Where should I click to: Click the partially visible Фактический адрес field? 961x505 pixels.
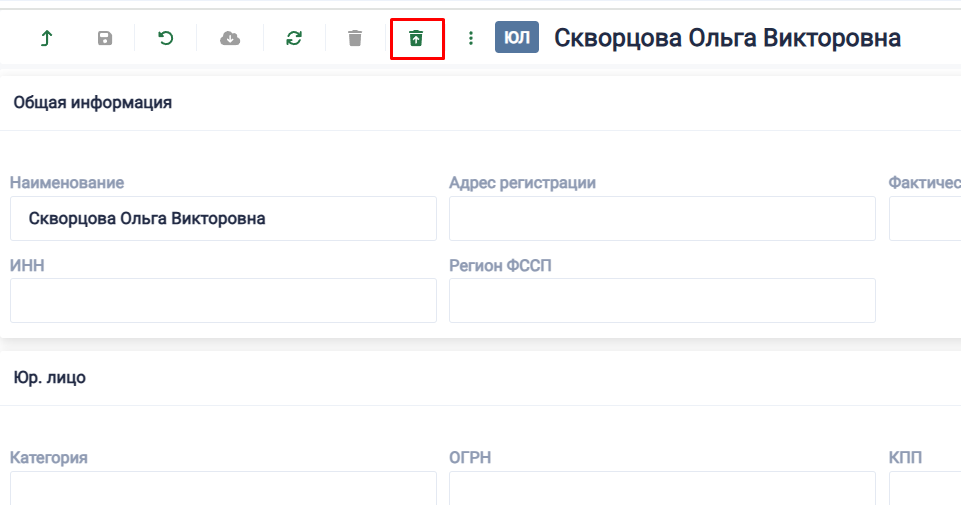924,218
